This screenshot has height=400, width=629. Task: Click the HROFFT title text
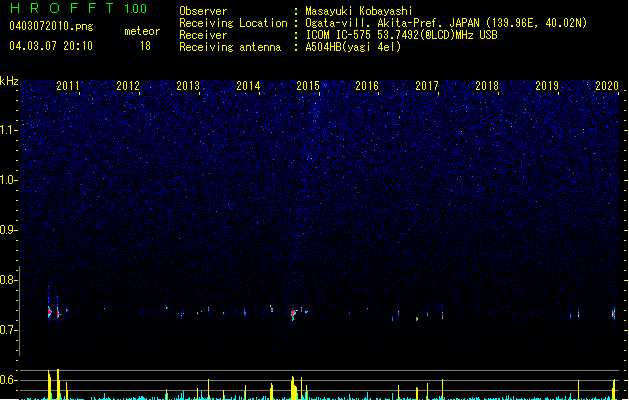pos(62,8)
